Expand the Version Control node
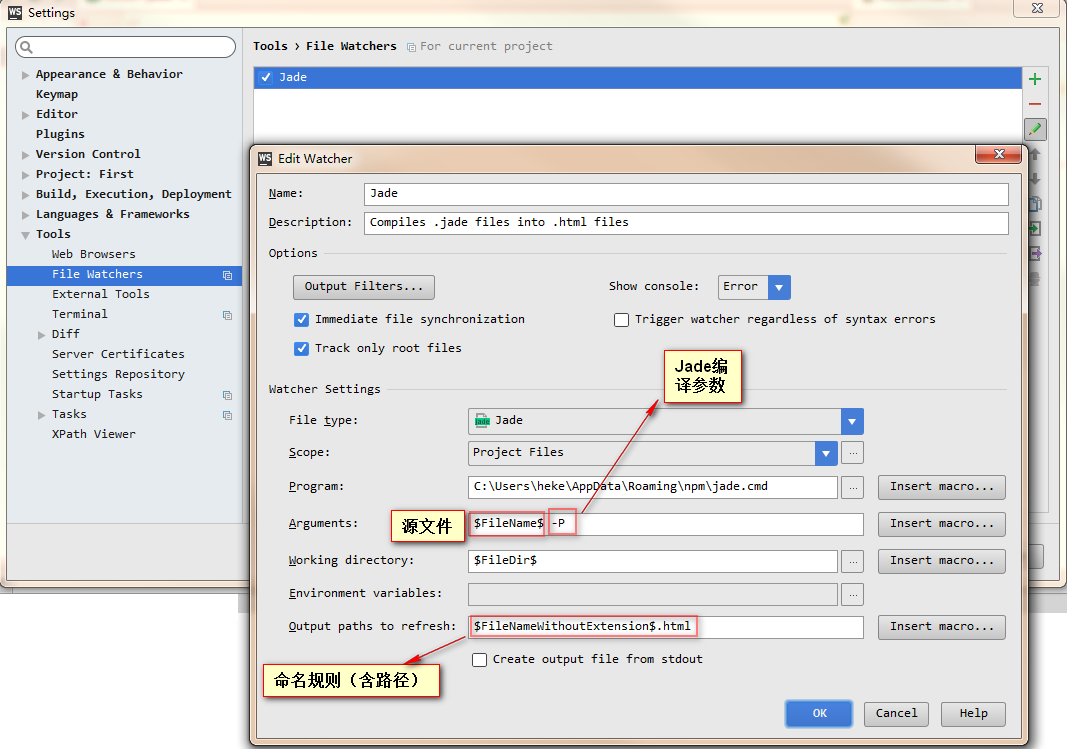 25,155
